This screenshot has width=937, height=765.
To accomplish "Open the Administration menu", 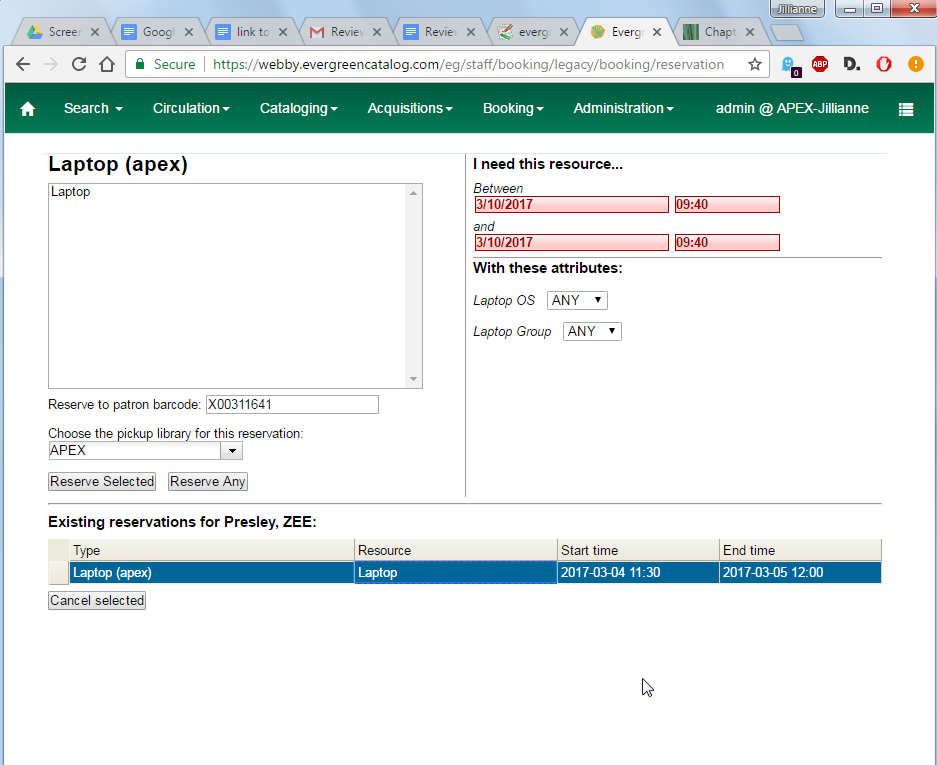I will [623, 108].
